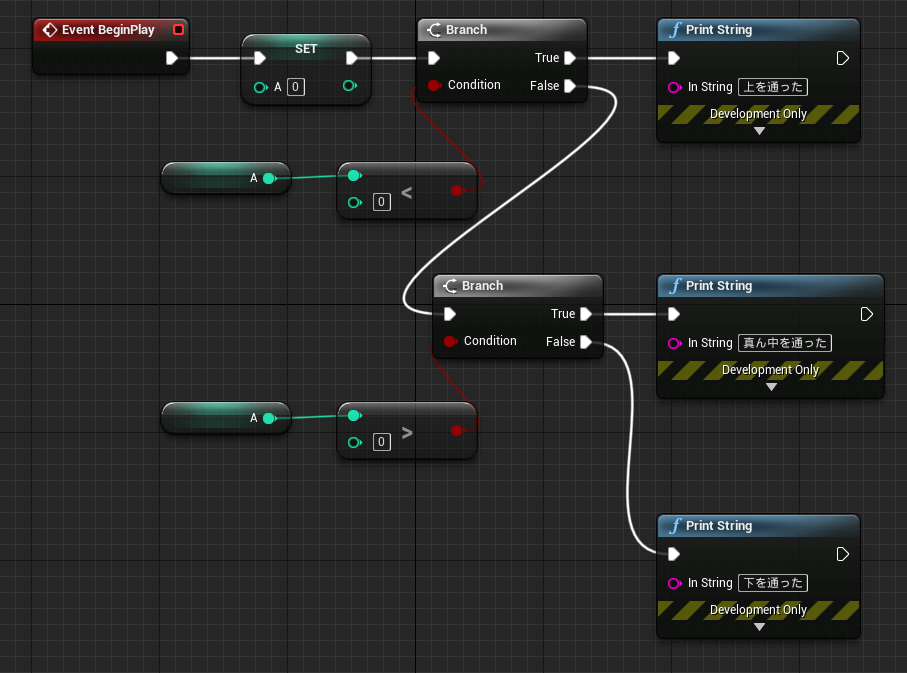Select the greater-than comparison operator symbol
Viewport: 907px width, 673px height.
click(x=407, y=433)
